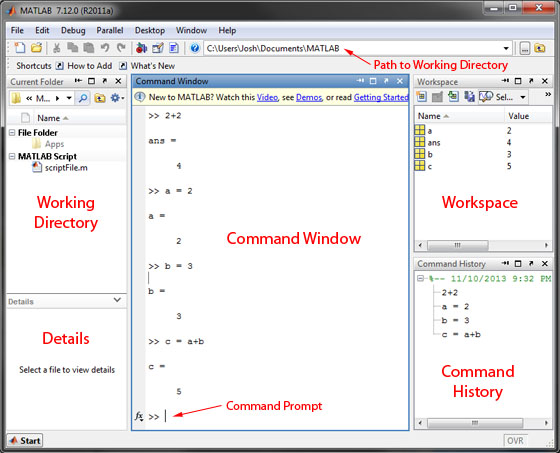Open the How to Add shortcut

point(84,66)
